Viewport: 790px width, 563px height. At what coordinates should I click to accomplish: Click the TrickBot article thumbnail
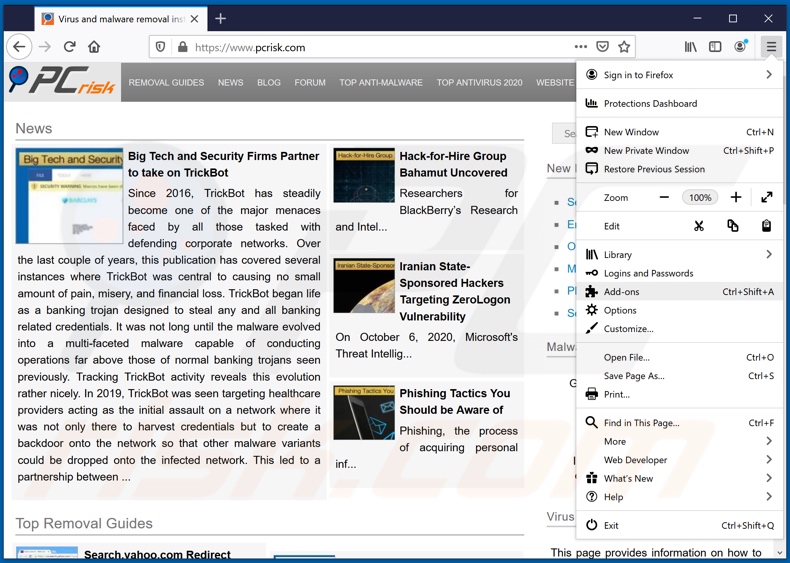point(70,196)
